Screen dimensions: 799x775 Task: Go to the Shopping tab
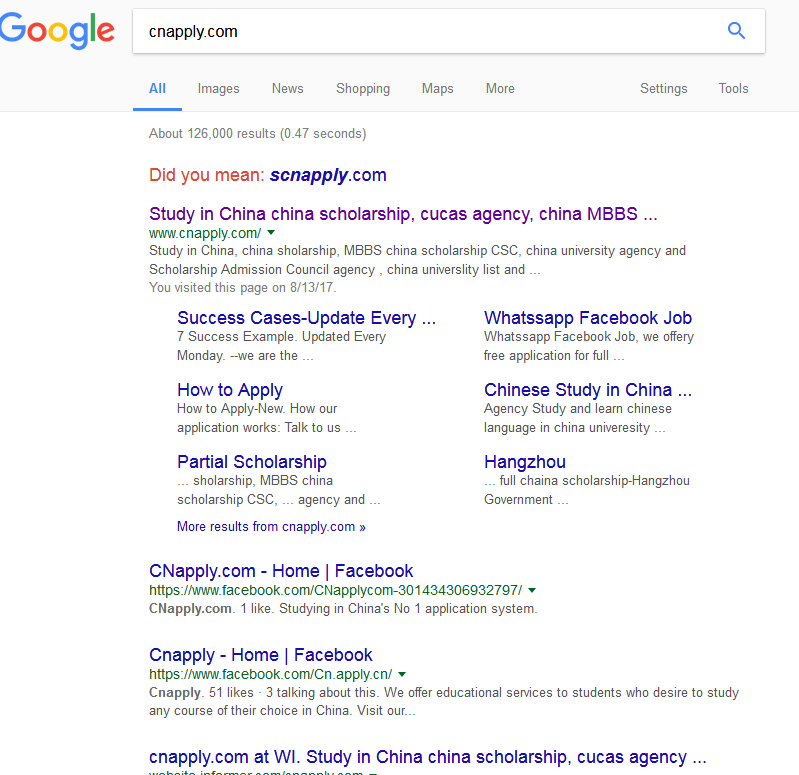363,89
